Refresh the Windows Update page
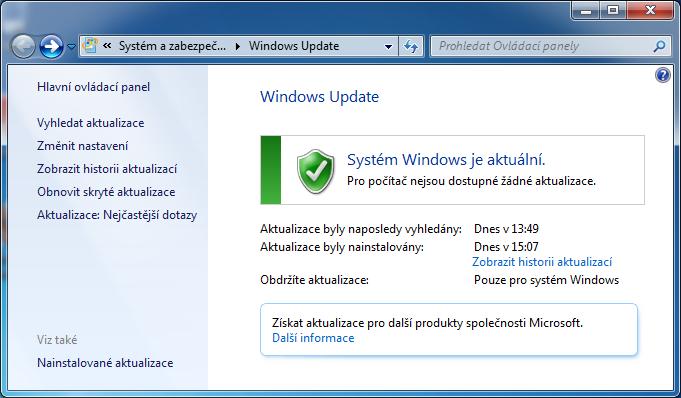This screenshot has height=398, width=681. 410,46
